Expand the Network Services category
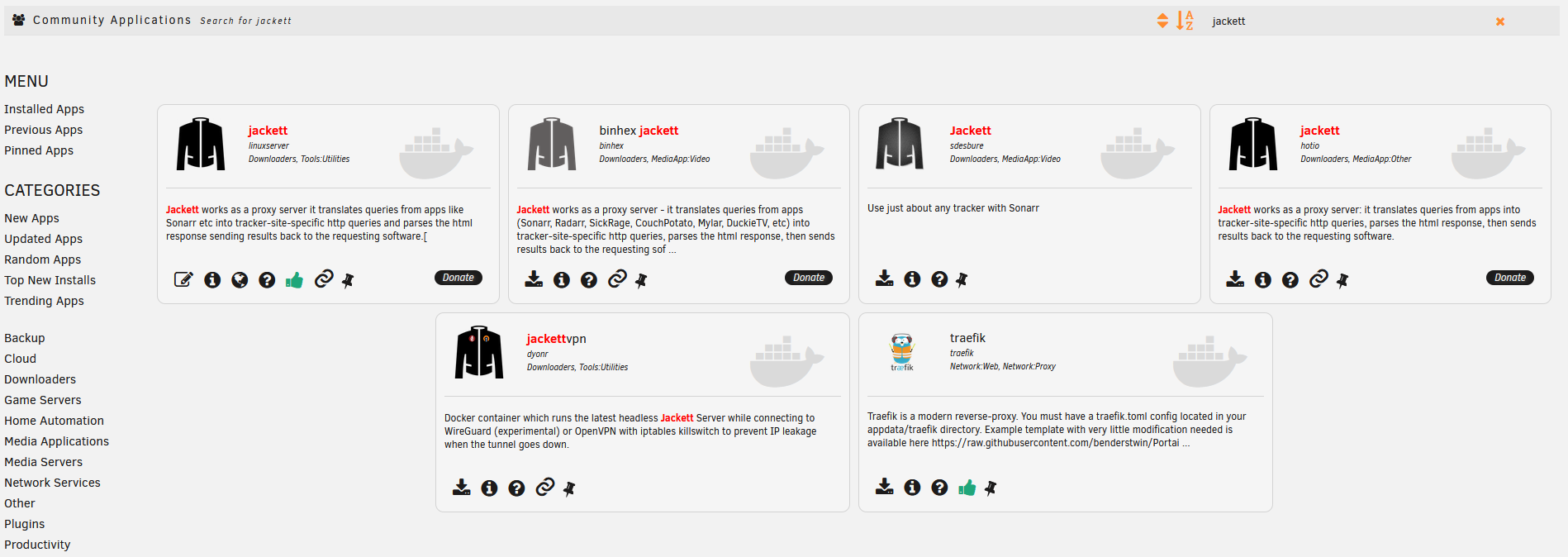 coord(53,483)
